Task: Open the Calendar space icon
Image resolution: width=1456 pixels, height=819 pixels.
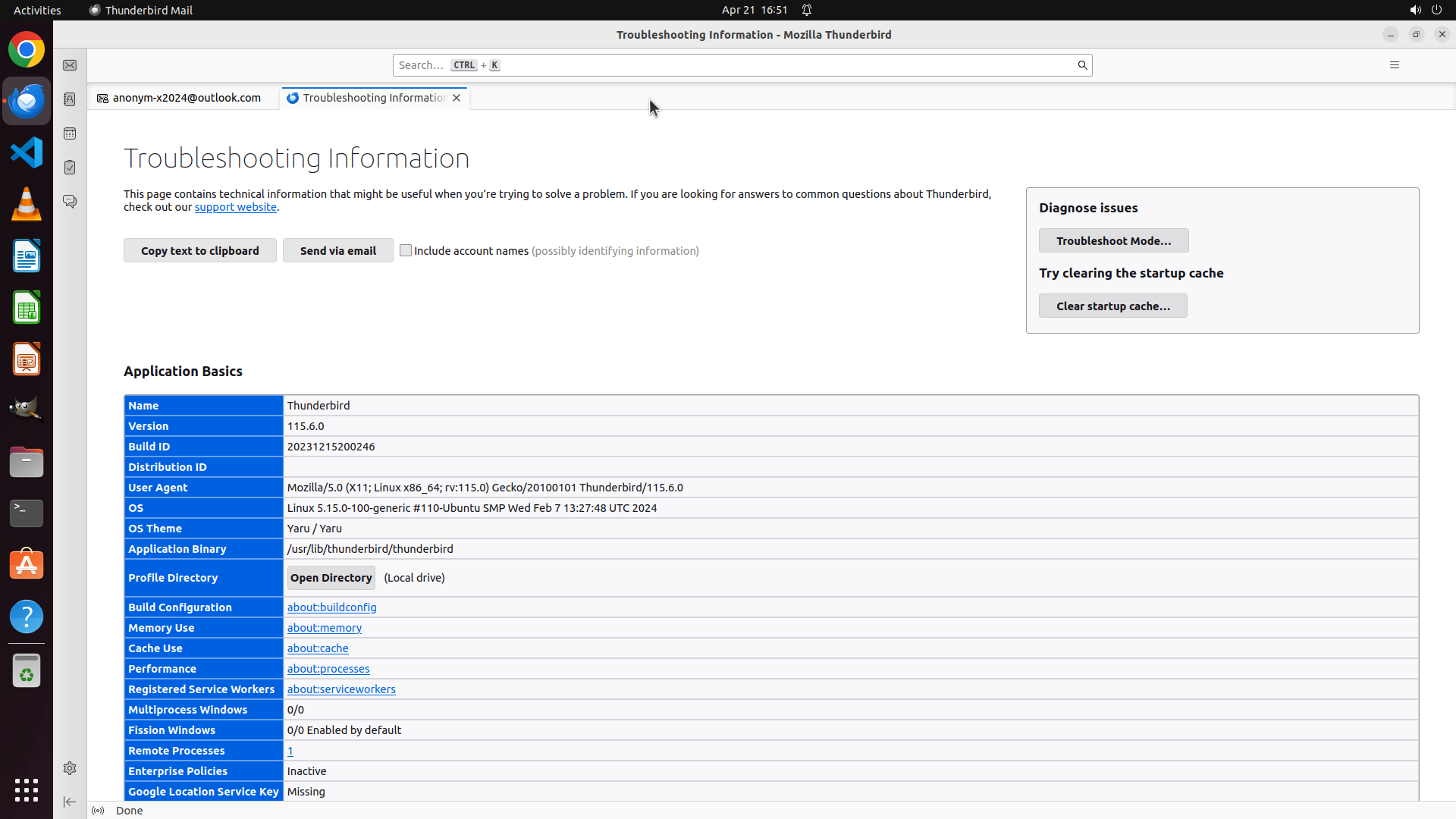Action: coord(70,133)
